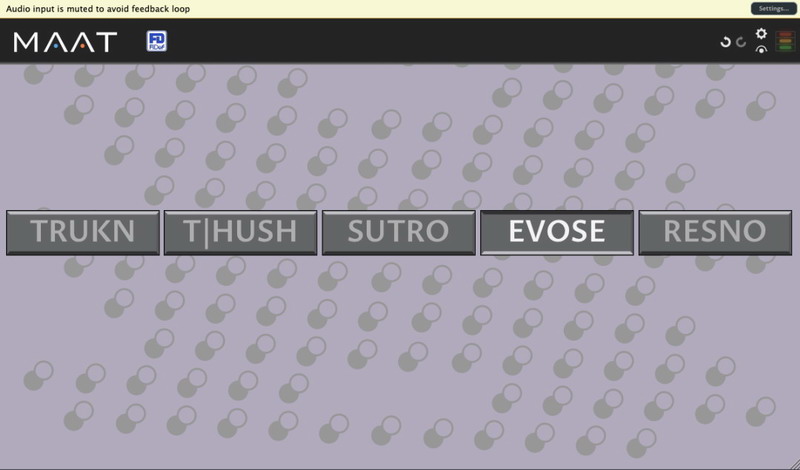
Task: Switch to the T|HUSH mode
Action: point(240,232)
